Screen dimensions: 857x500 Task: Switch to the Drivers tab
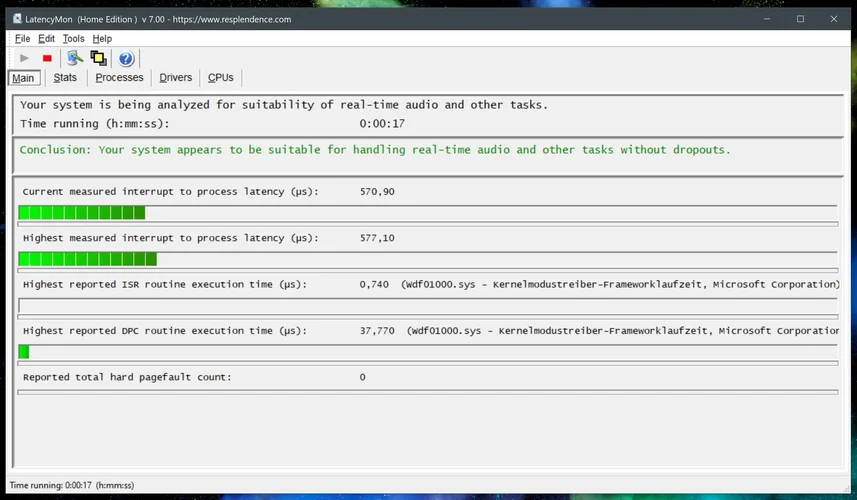(175, 78)
